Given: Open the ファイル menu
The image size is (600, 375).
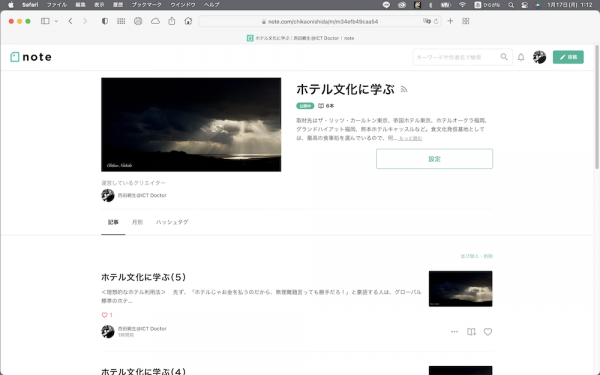Looking at the screenshot, I should tap(57, 5).
